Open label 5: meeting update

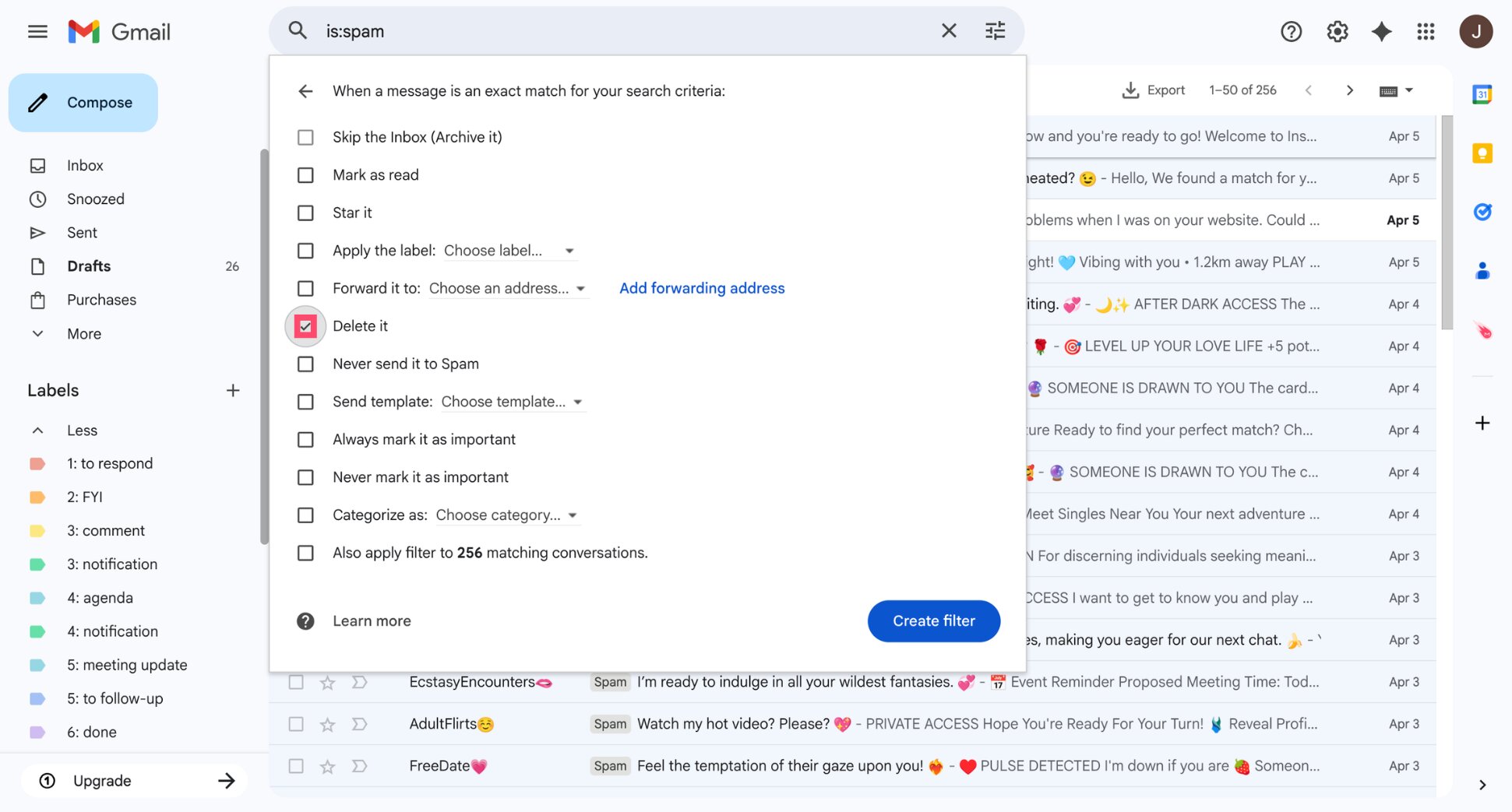click(127, 666)
